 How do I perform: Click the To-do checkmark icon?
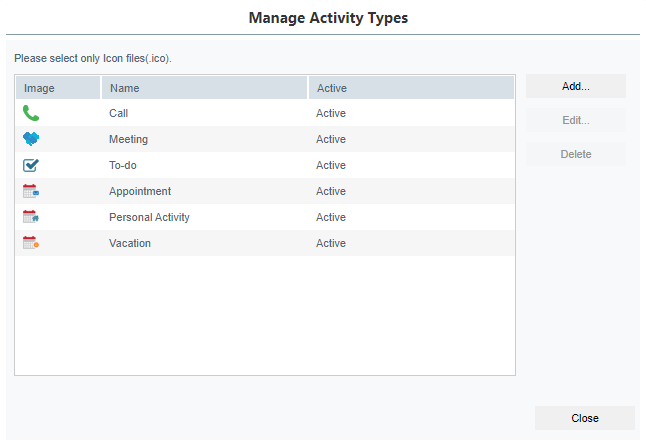tap(31, 165)
